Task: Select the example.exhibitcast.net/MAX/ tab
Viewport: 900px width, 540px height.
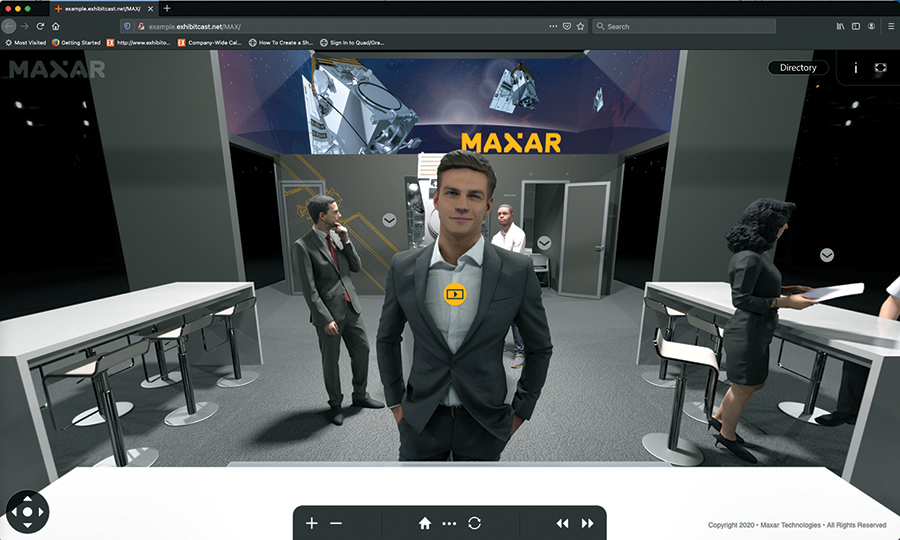Action: 102,9
